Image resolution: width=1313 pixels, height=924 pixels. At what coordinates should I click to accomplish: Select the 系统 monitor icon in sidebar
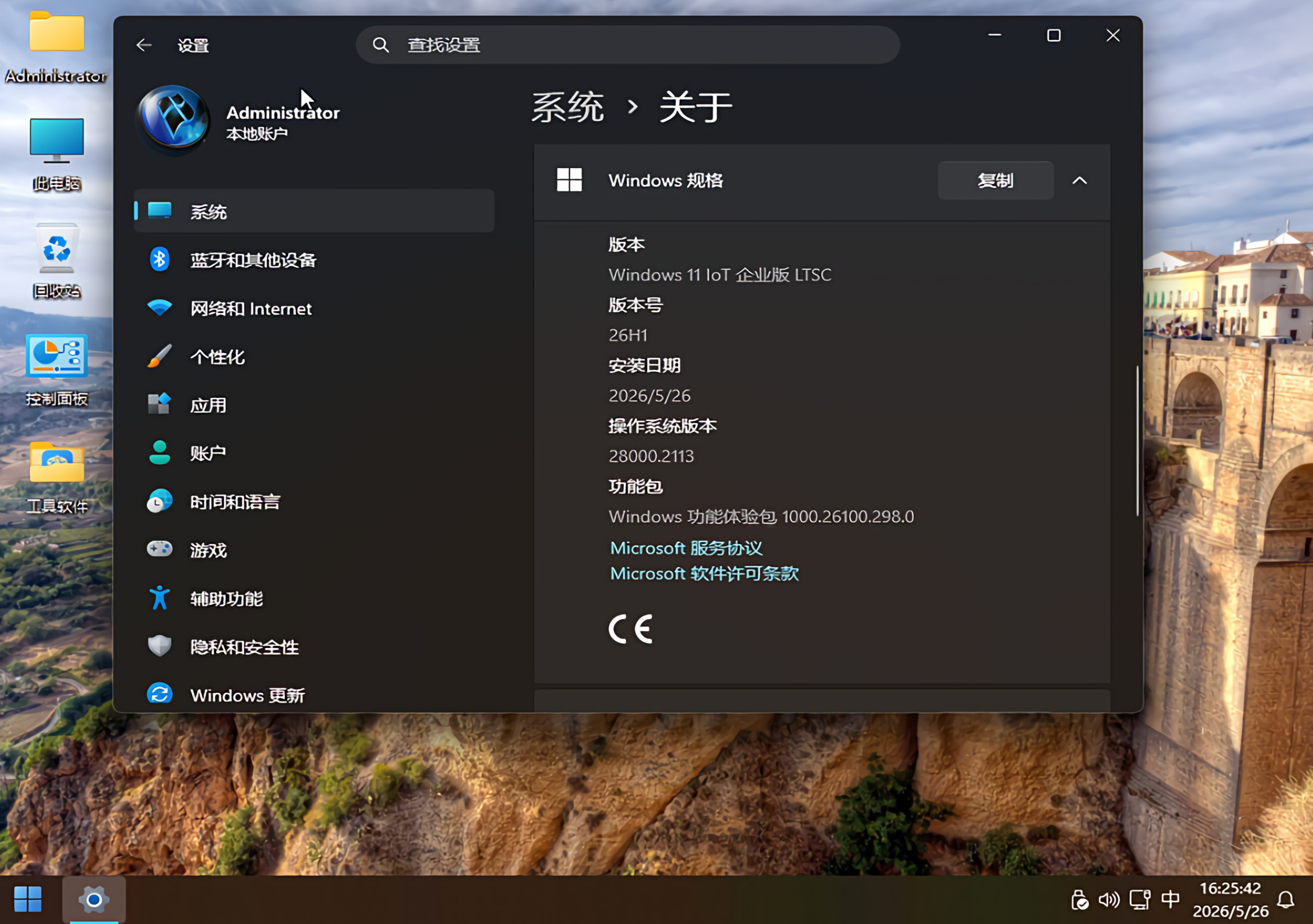pos(160,211)
